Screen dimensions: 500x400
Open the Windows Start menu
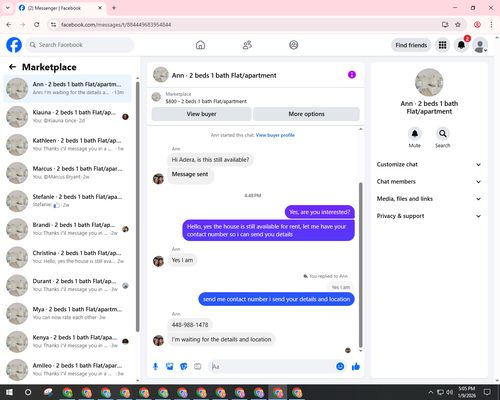coord(9,392)
